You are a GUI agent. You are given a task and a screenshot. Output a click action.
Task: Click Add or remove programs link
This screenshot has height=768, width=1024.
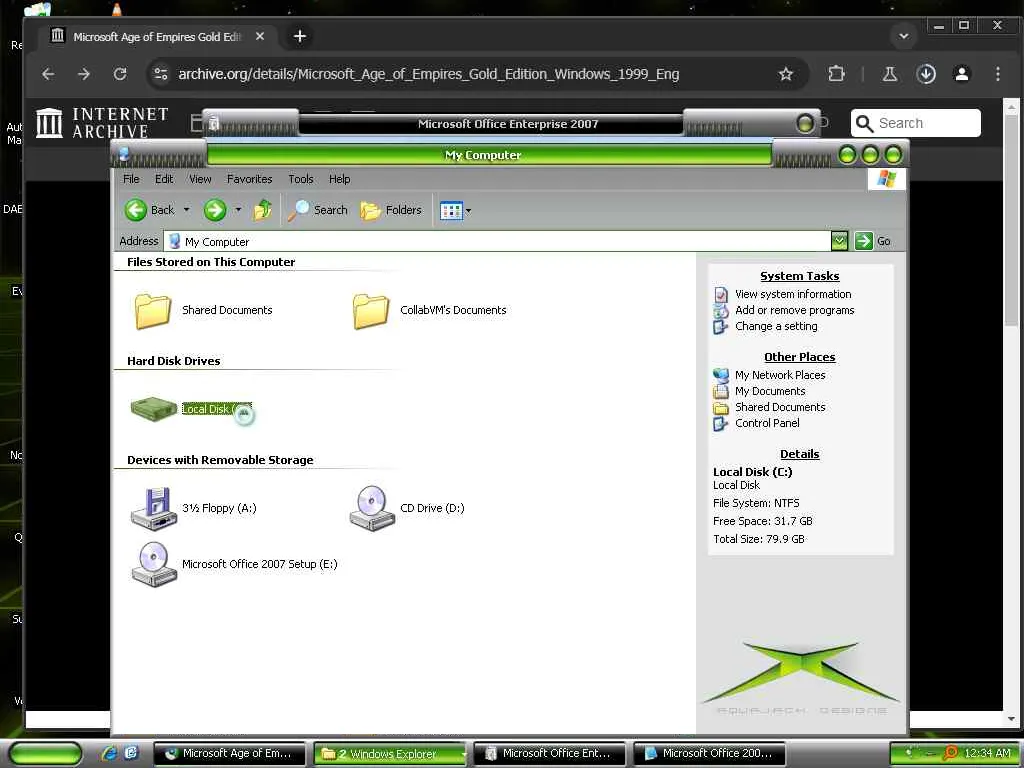click(794, 310)
